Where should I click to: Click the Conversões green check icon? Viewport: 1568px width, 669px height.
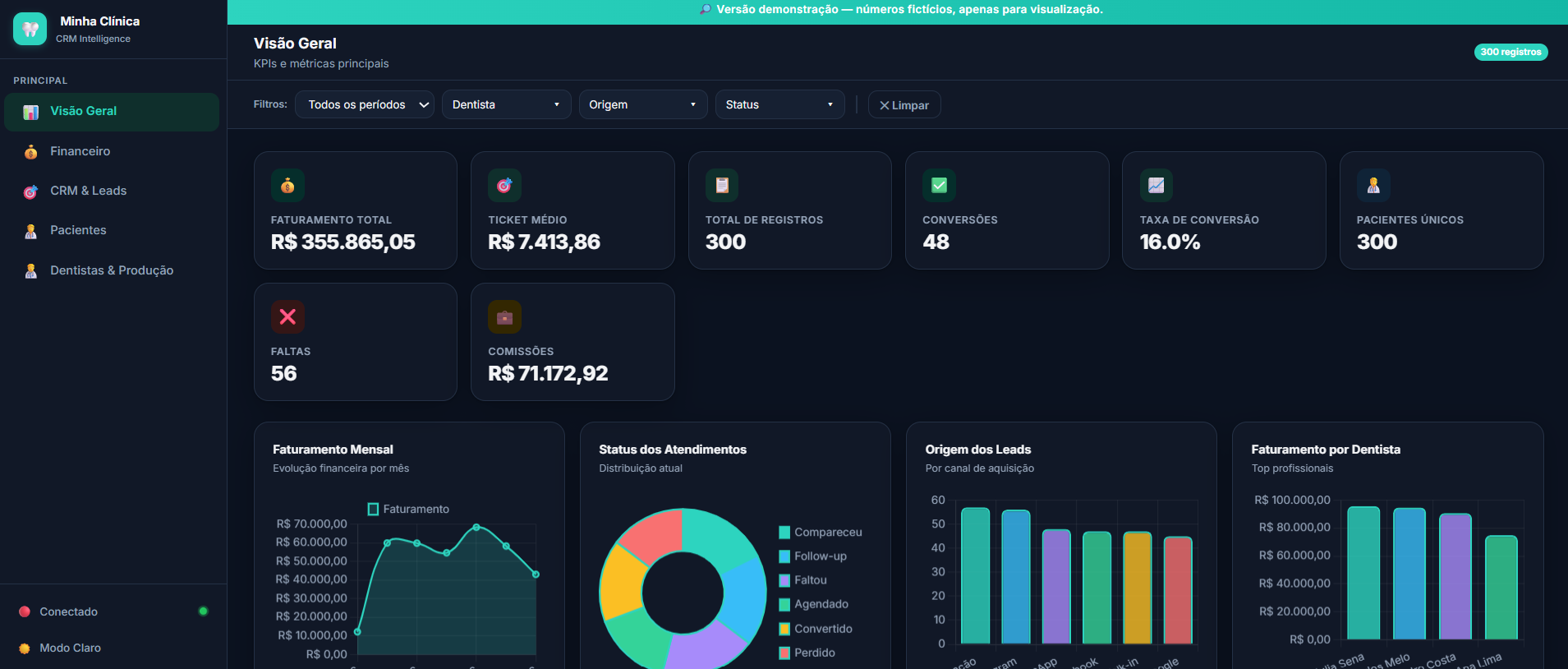pos(939,185)
